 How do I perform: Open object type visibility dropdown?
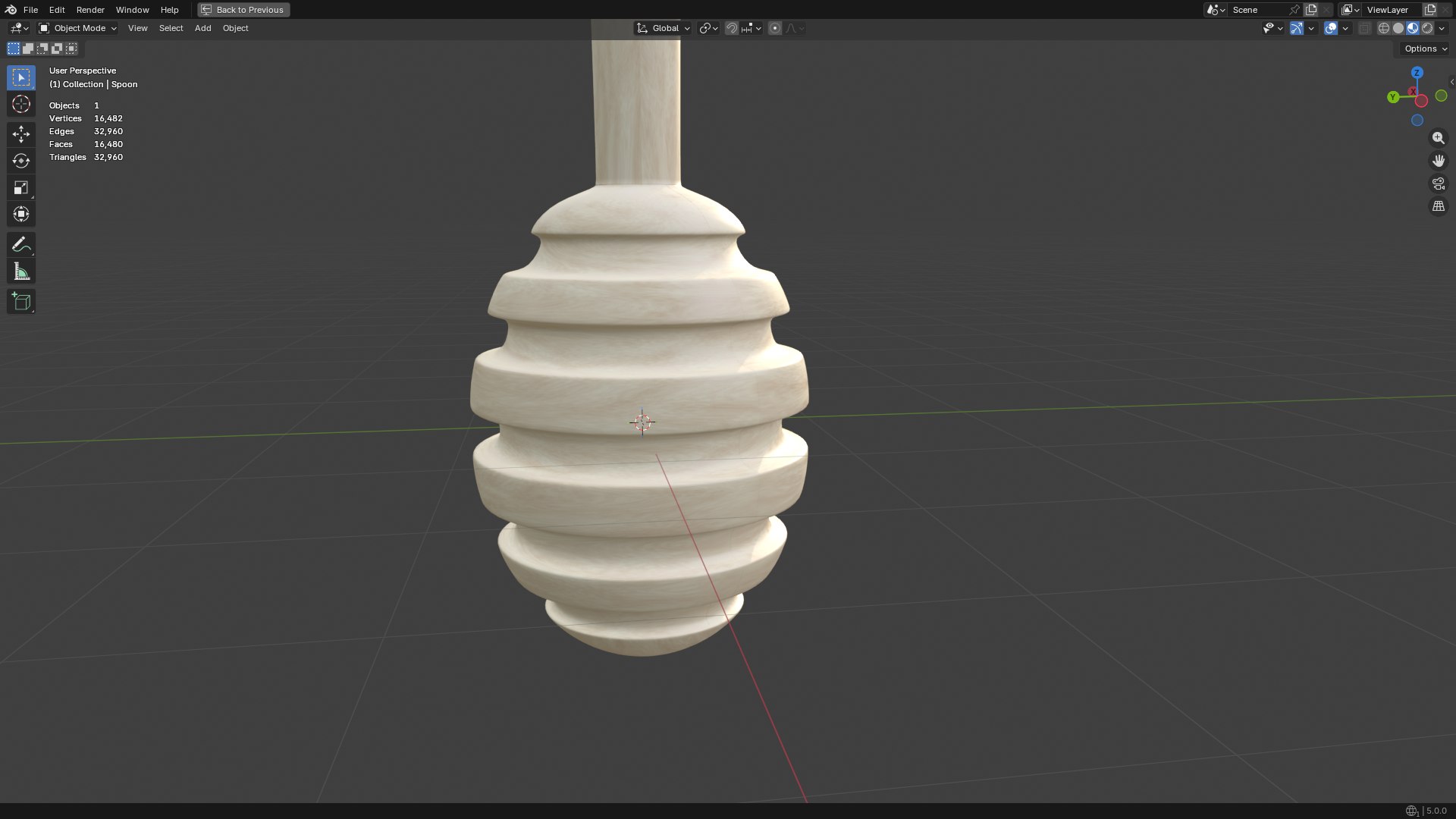tap(1272, 28)
